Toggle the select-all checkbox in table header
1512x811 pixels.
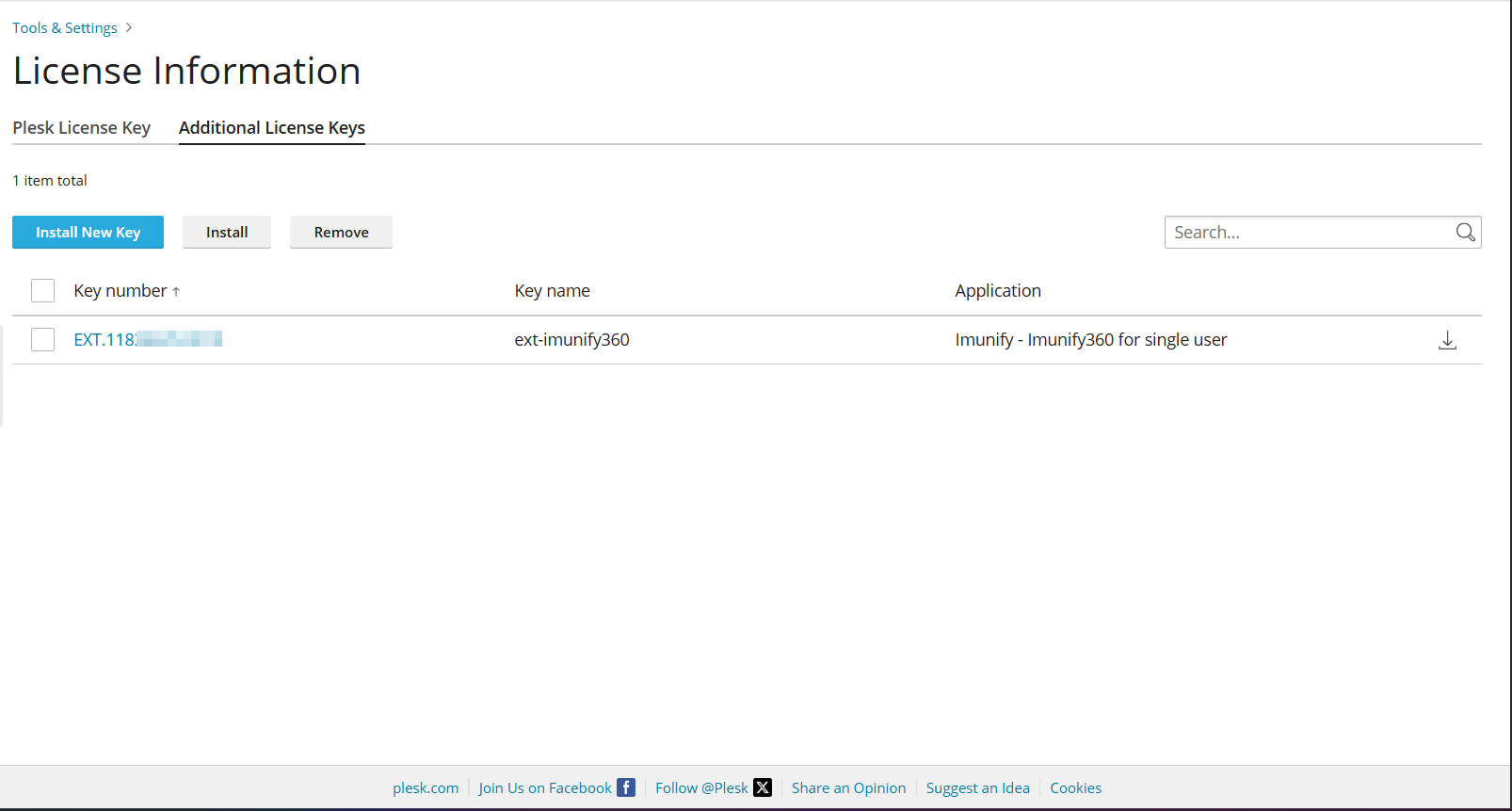pyautogui.click(x=42, y=290)
